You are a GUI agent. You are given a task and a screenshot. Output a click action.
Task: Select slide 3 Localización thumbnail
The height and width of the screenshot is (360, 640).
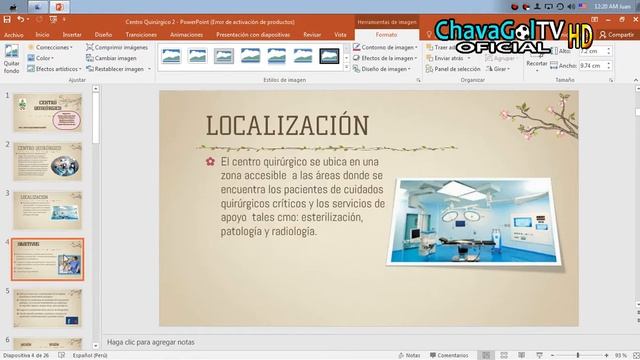click(x=48, y=210)
